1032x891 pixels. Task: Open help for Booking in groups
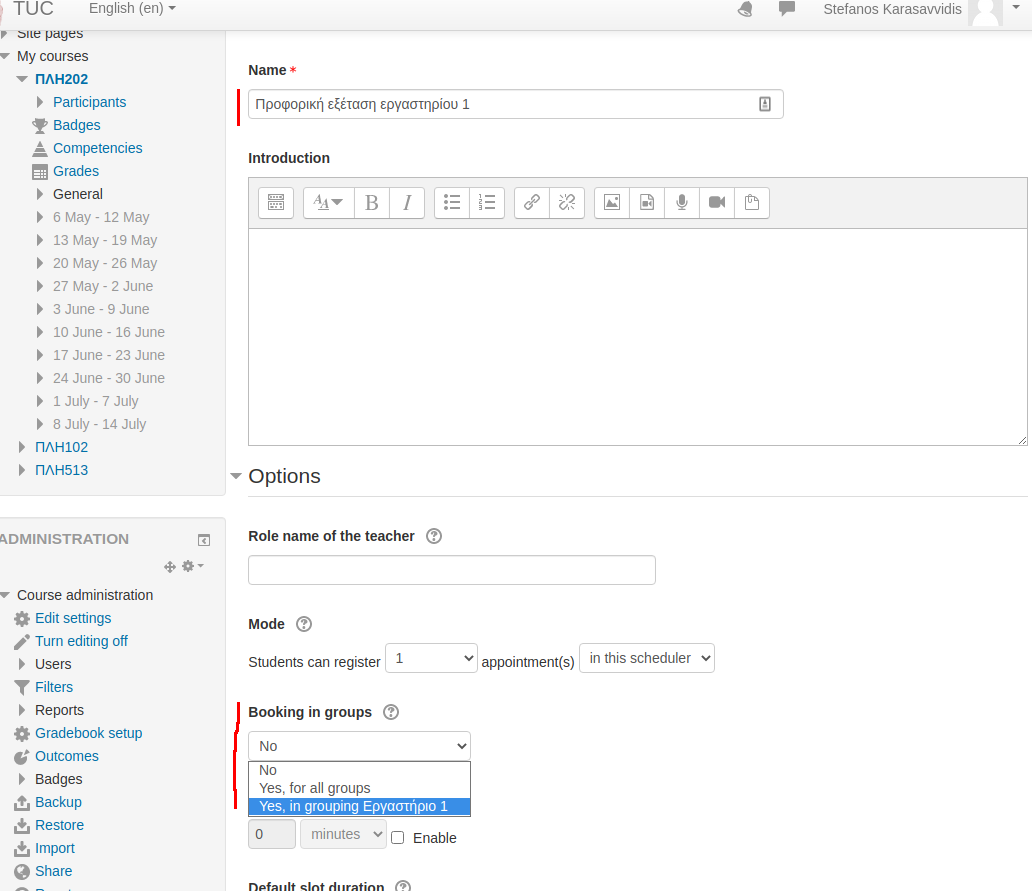coord(391,712)
